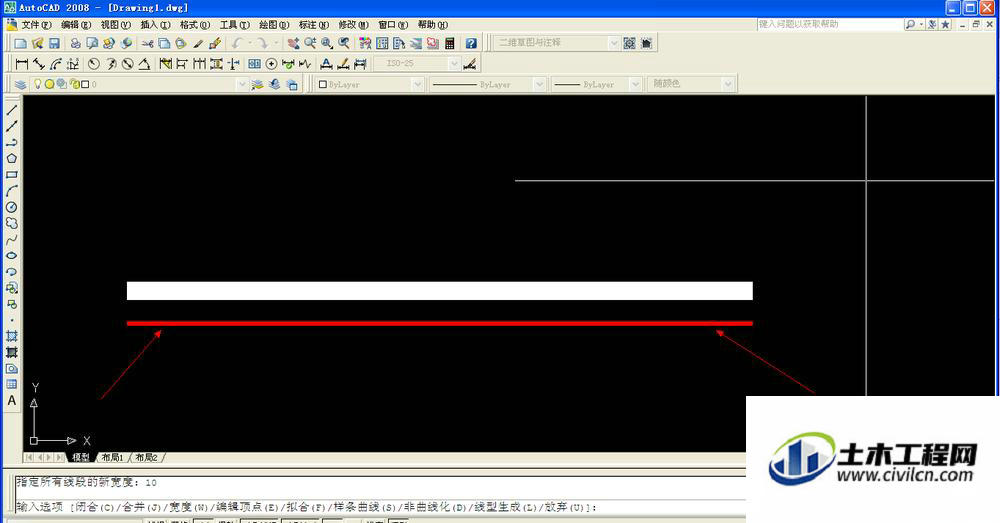Select the Polygon draw tool
The height and width of the screenshot is (523, 1000).
pos(11,158)
